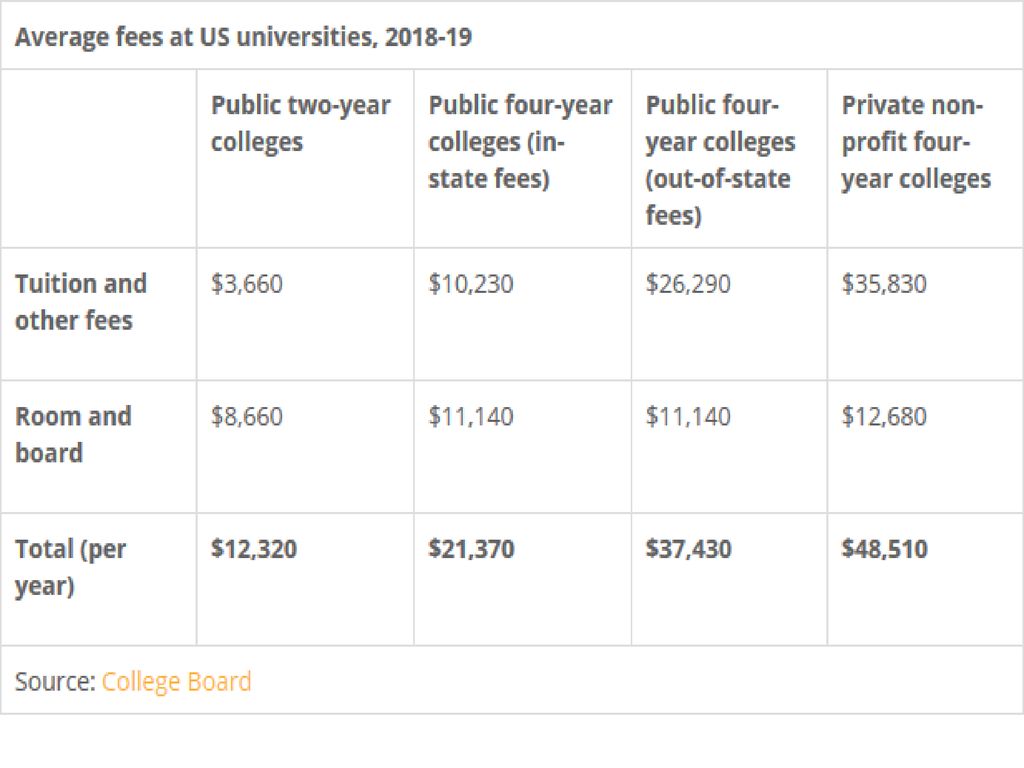Screen dimensions: 1024x768
Task: Click the 'Source:' label text
Action: [x=55, y=682]
